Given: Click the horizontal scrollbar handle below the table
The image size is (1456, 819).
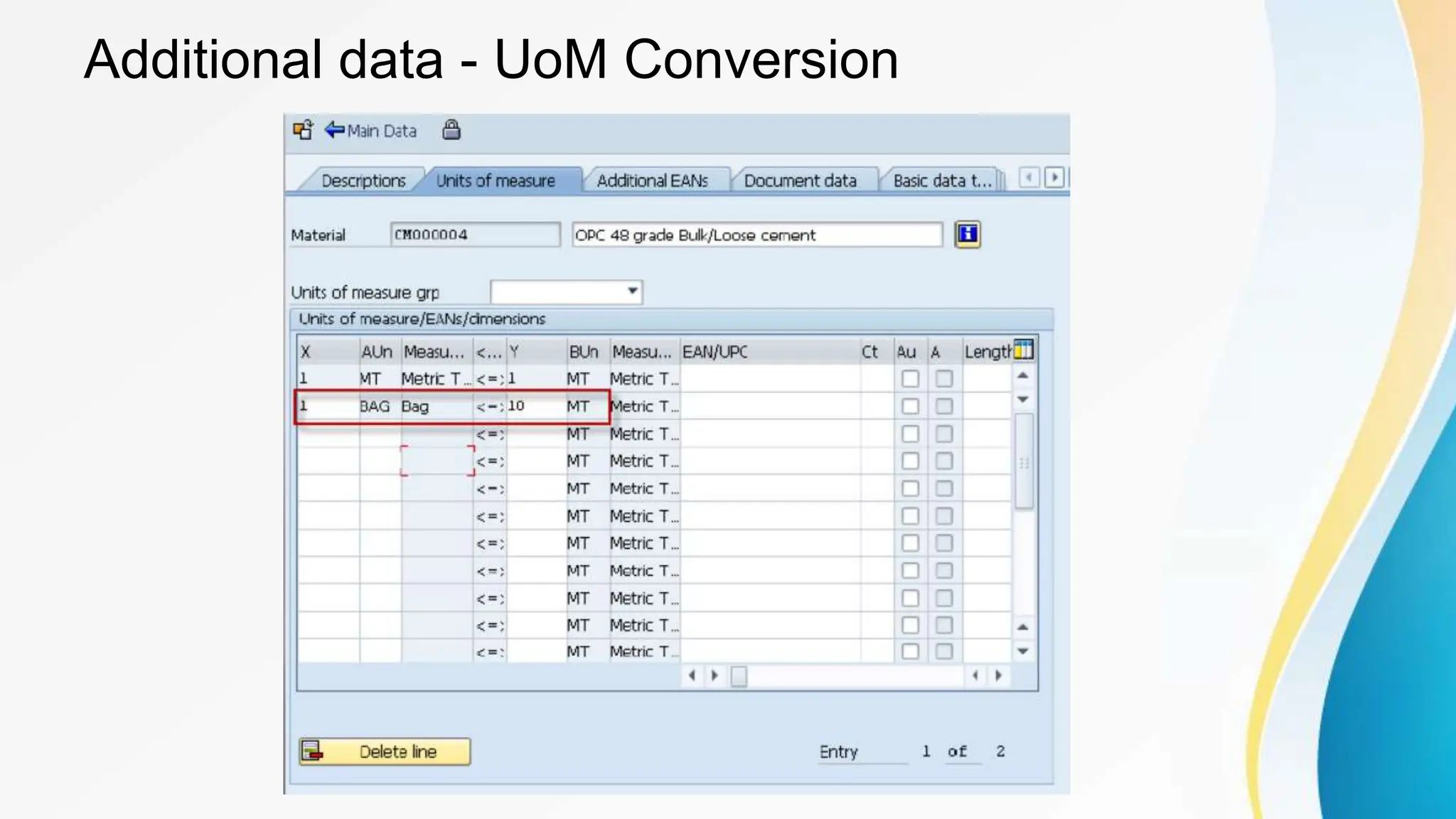Looking at the screenshot, I should [x=739, y=676].
